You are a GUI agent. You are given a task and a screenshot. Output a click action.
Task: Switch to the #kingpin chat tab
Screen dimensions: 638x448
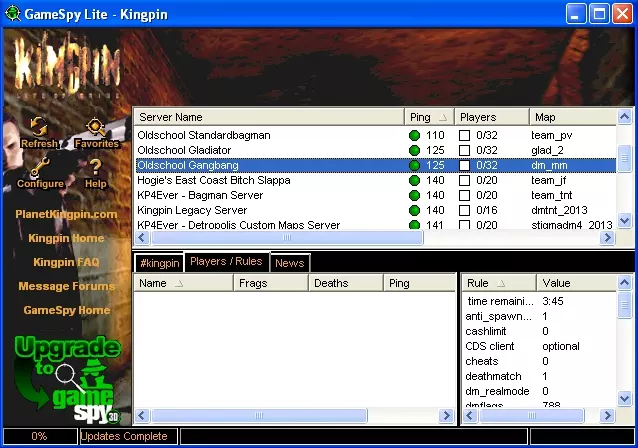coord(159,263)
